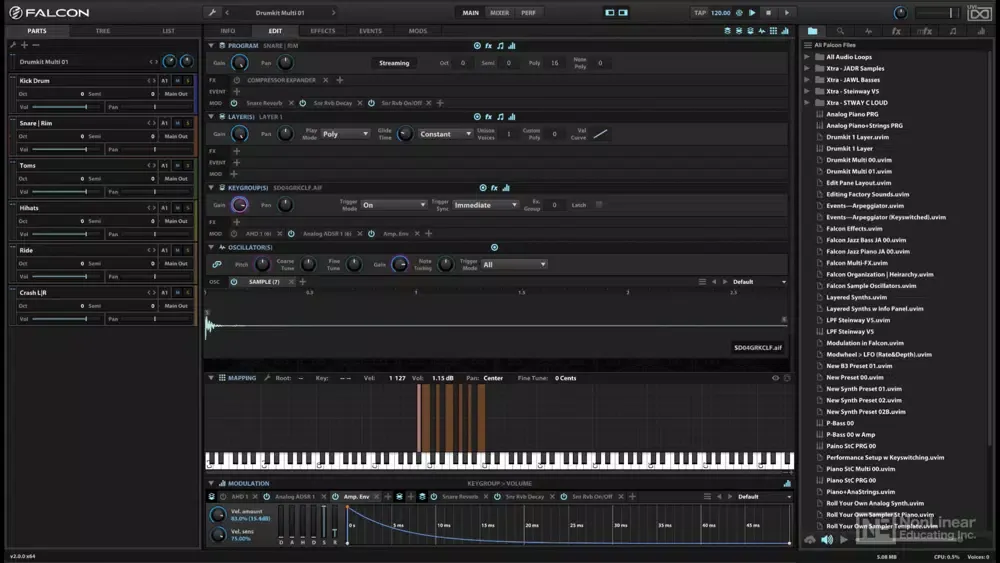
Task: Remove a part with the minus icon
Action: coord(36,45)
